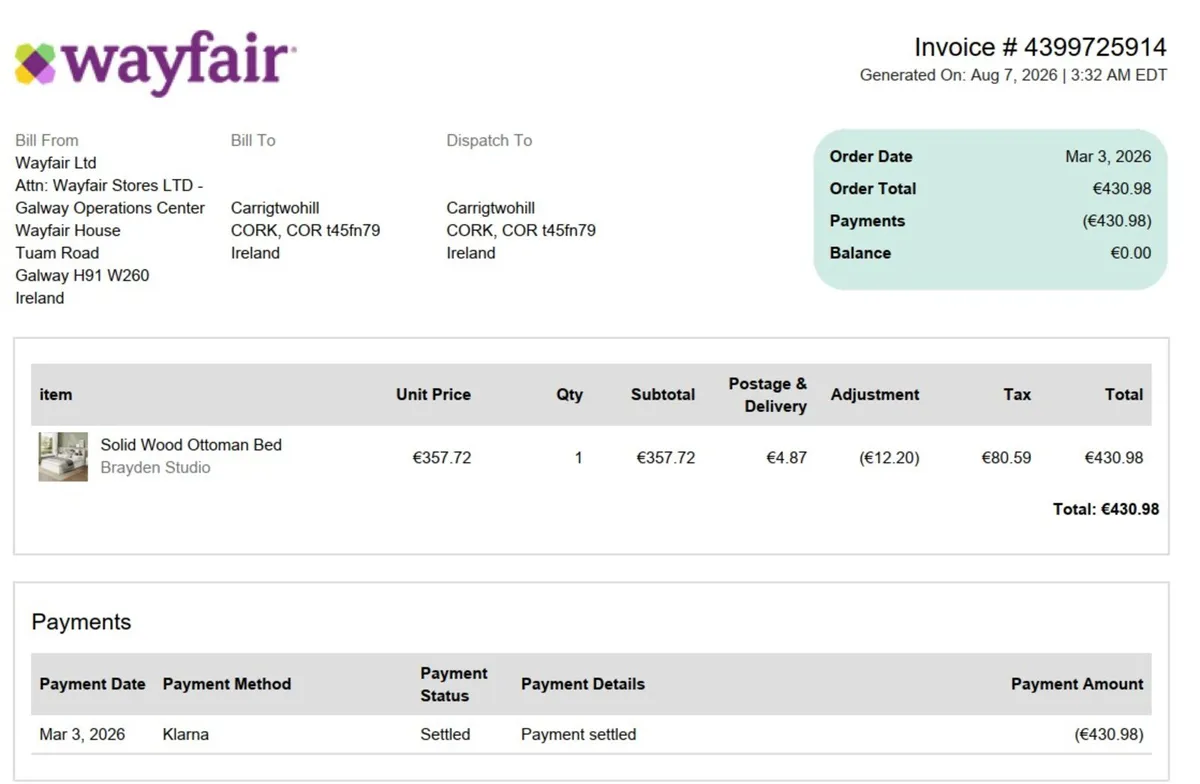Click the Generated On date line
The width and height of the screenshot is (1200, 784).
tap(1013, 75)
